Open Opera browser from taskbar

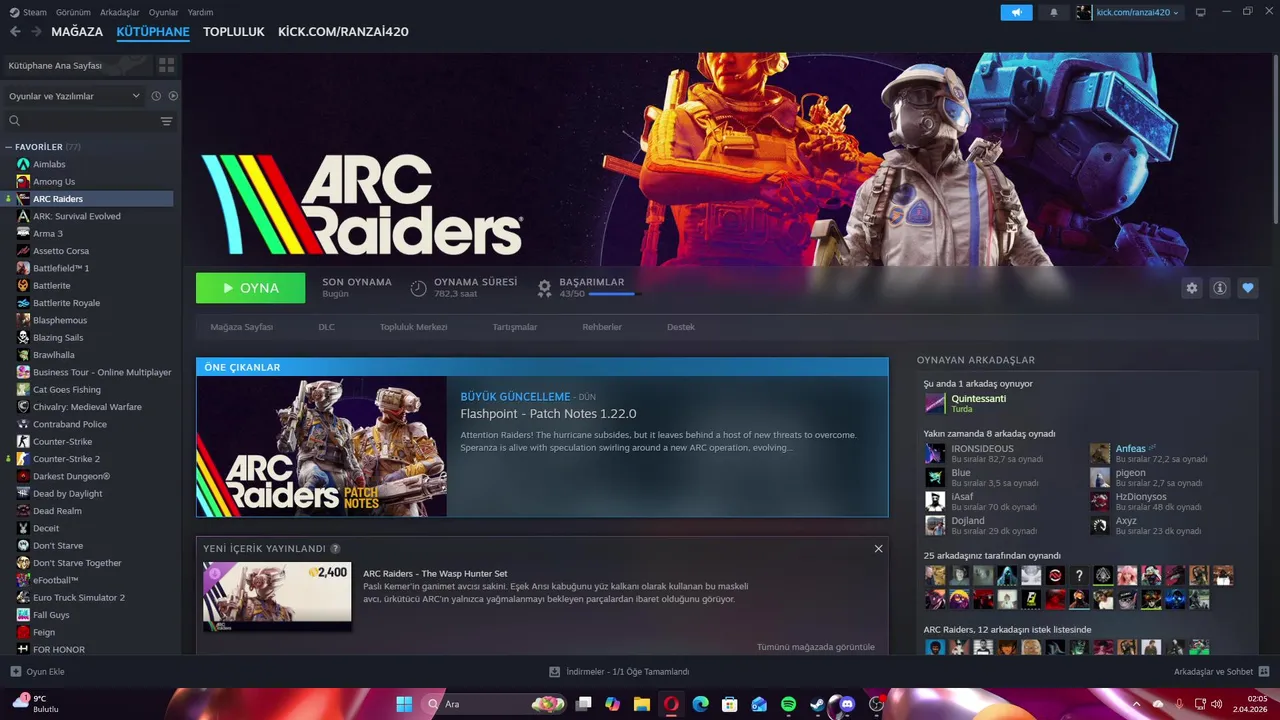(x=671, y=704)
